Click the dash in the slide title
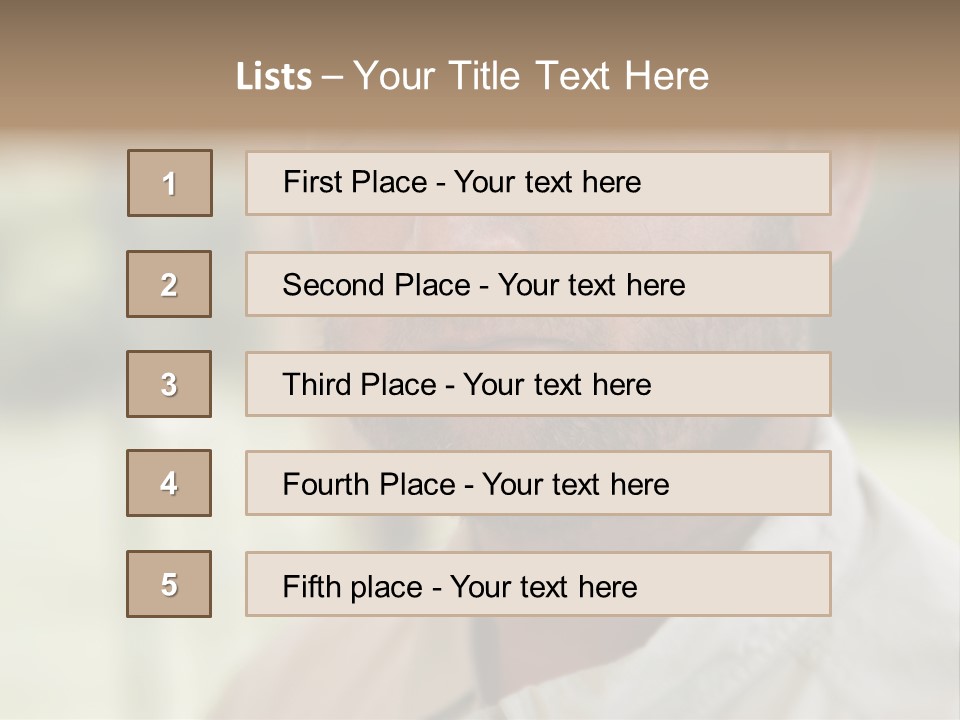Screen dimensions: 960x720 332,77
